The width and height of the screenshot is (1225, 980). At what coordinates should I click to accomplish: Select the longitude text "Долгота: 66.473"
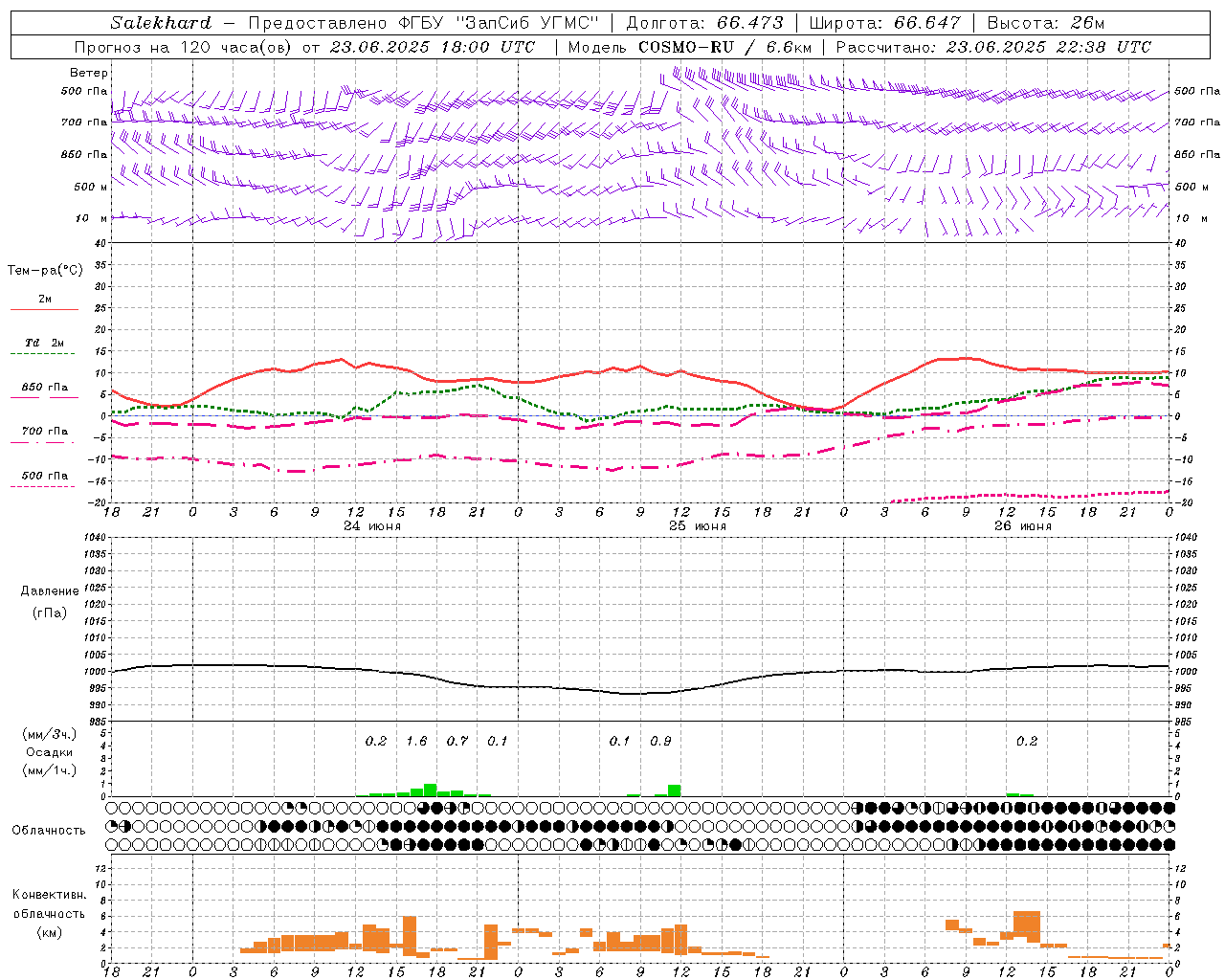click(704, 23)
